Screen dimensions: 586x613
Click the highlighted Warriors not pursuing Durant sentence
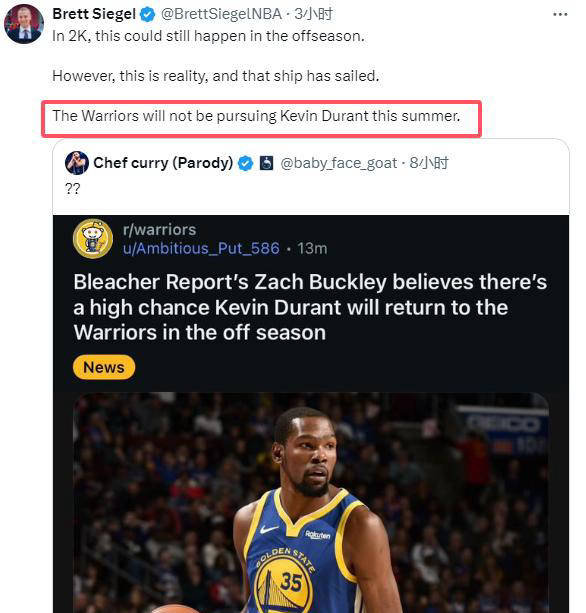256,116
